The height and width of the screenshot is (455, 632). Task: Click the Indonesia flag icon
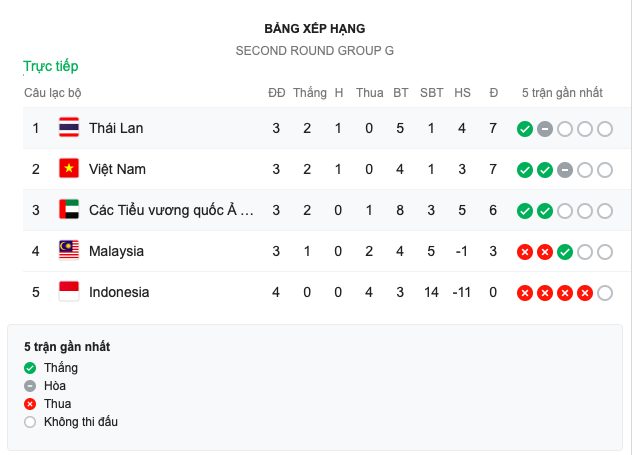click(69, 292)
